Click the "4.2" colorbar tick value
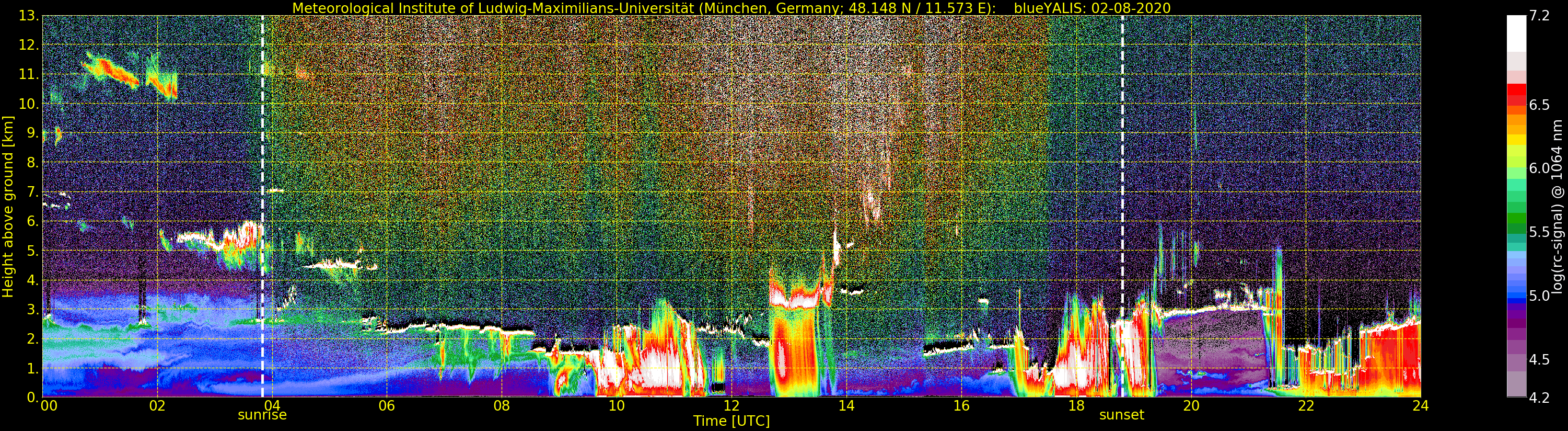This screenshot has width=1568, height=431. (x=1539, y=398)
